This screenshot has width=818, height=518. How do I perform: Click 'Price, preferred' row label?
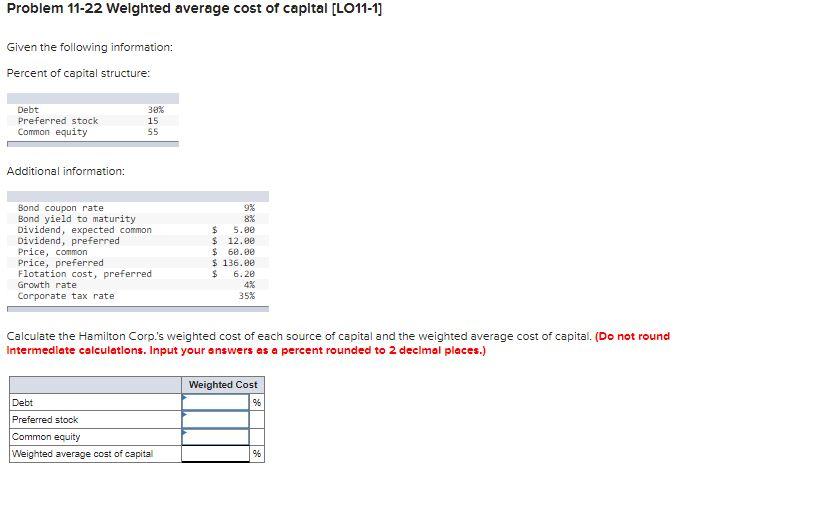tap(61, 263)
